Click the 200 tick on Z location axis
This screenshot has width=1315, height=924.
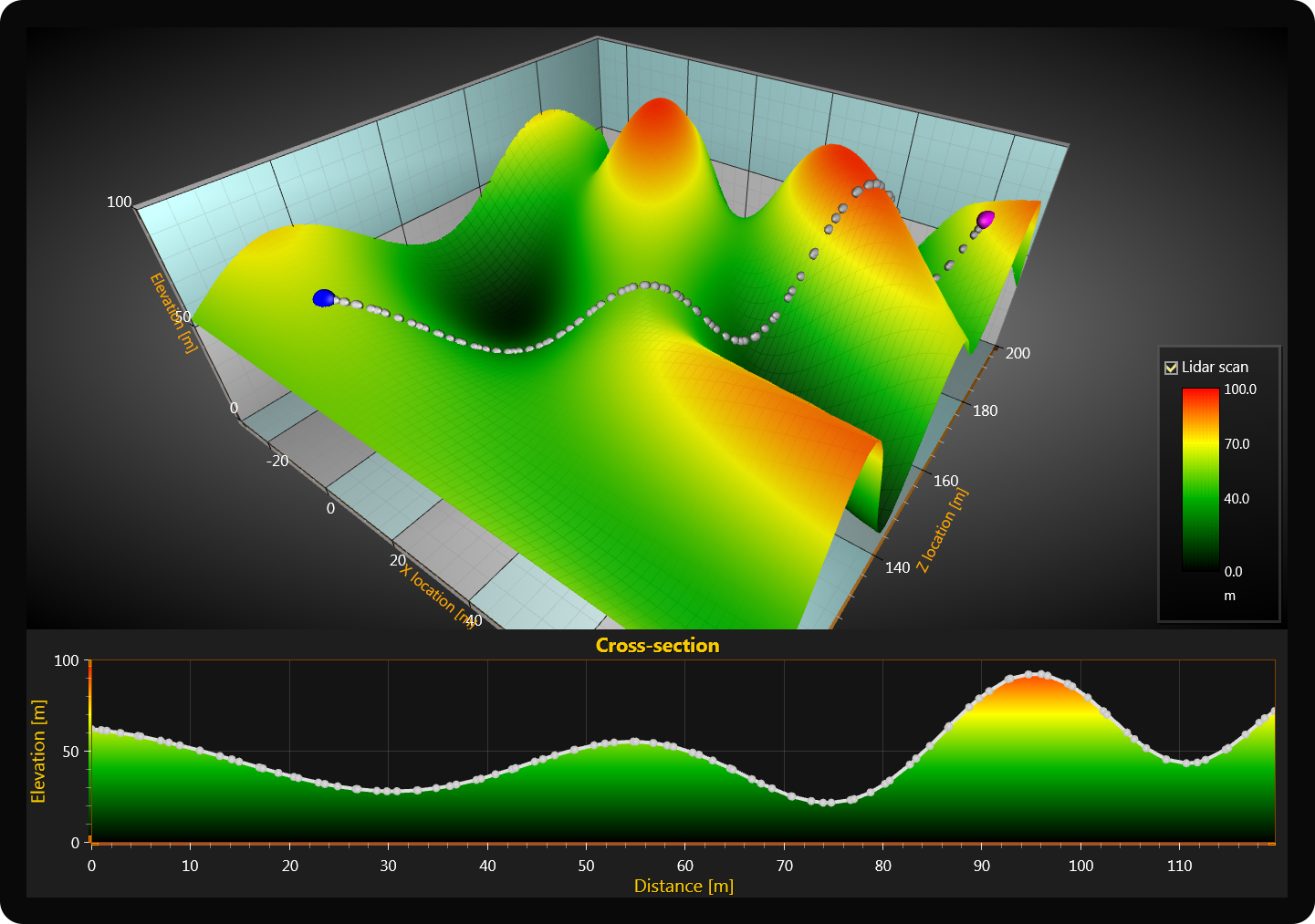(x=1018, y=354)
